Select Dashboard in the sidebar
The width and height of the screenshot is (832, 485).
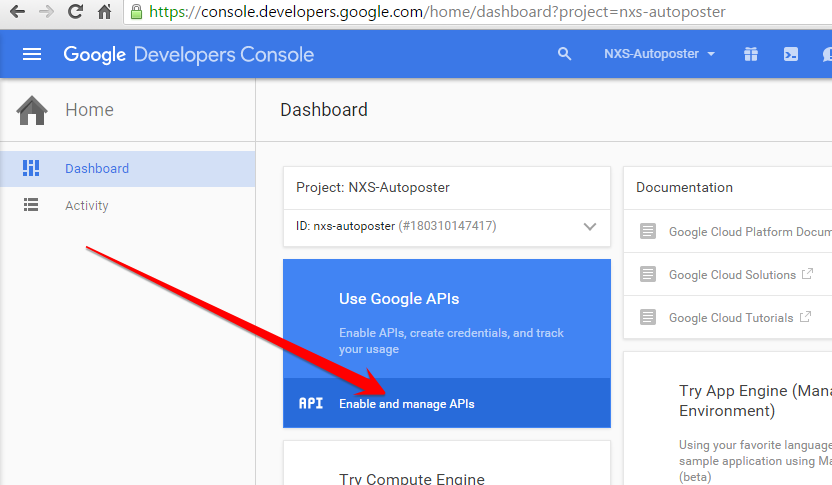127,168
